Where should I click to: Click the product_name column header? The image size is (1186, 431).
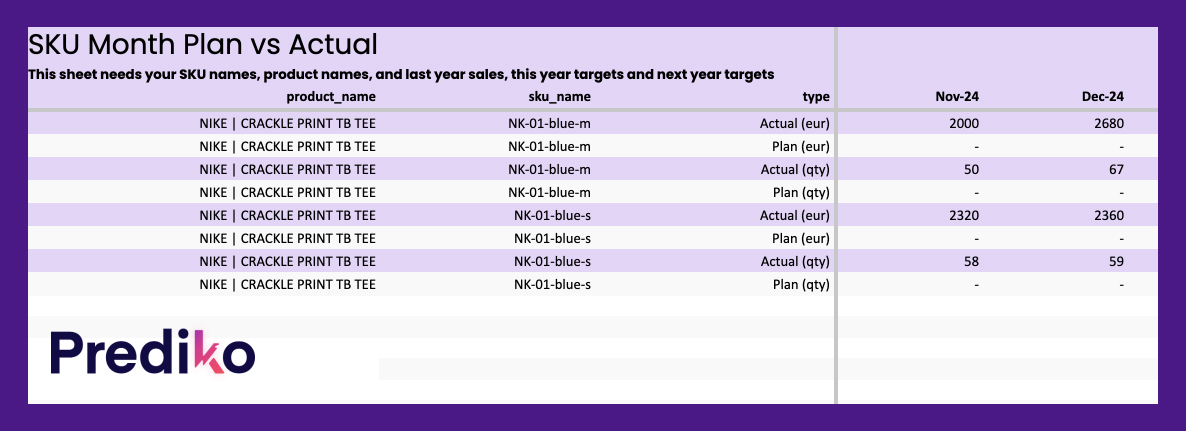click(331, 97)
